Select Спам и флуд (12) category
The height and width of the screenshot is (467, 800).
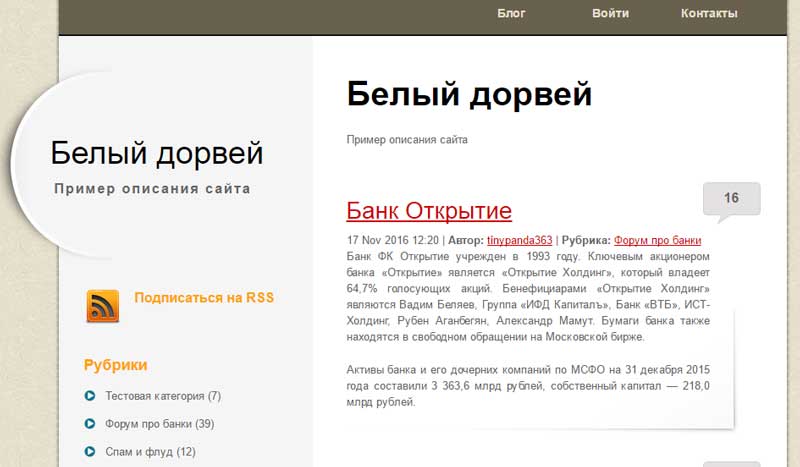pos(151,452)
